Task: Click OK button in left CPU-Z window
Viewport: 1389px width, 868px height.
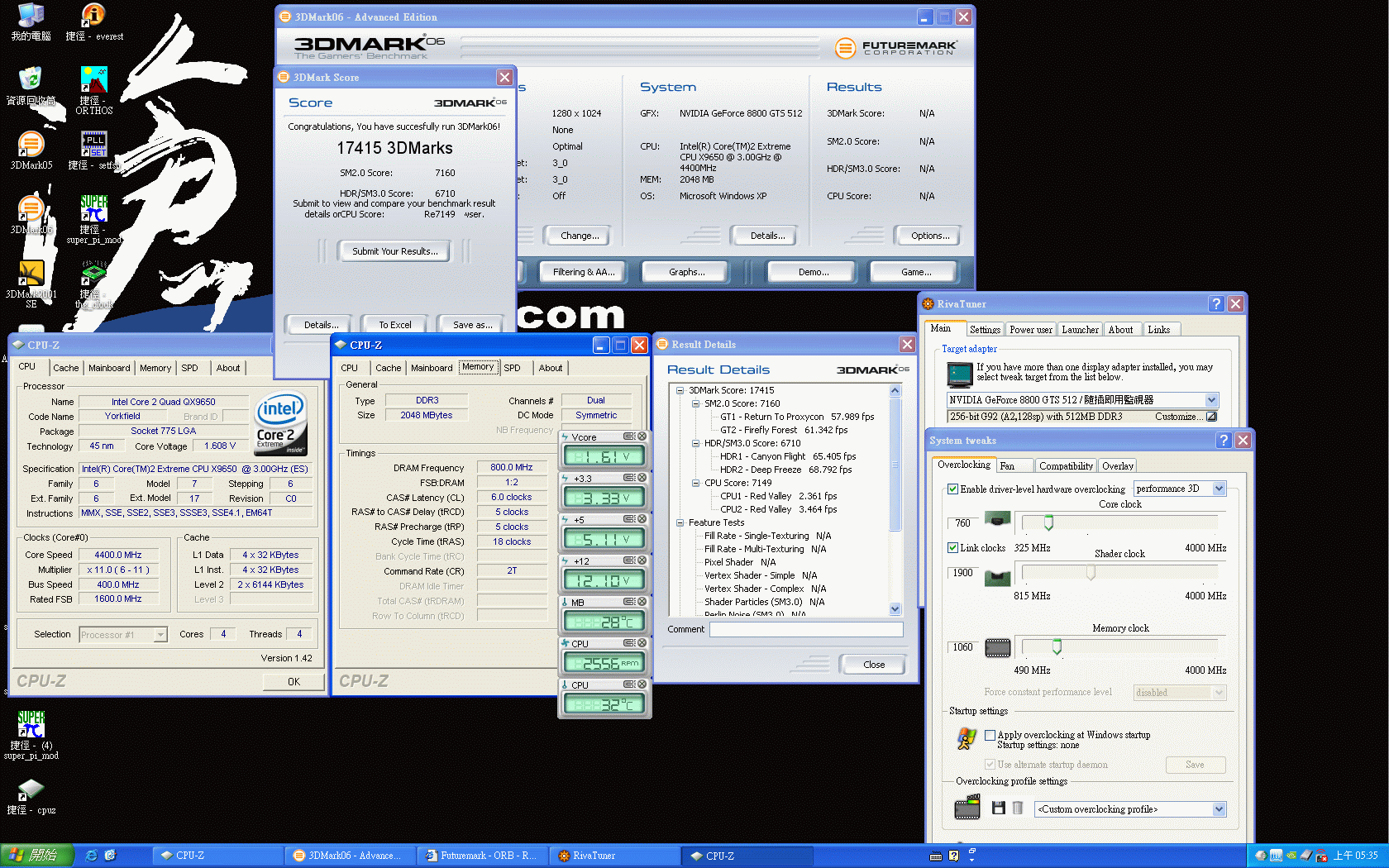Action: click(294, 682)
